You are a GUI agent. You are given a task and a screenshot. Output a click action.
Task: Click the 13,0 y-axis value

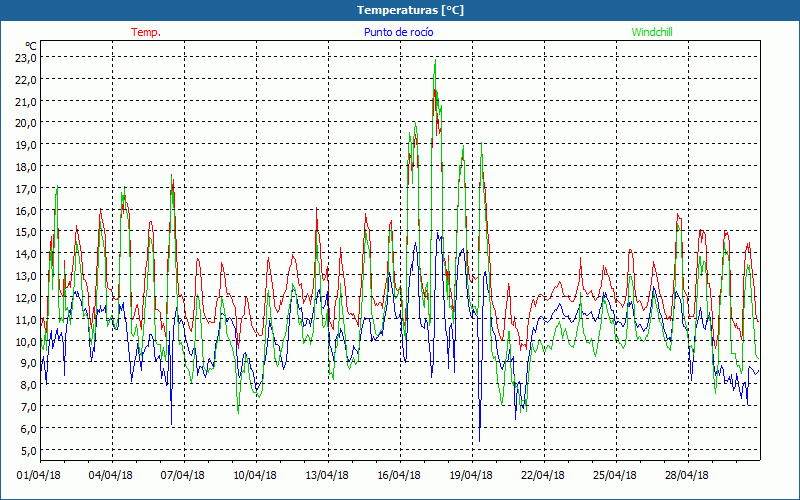click(26, 276)
